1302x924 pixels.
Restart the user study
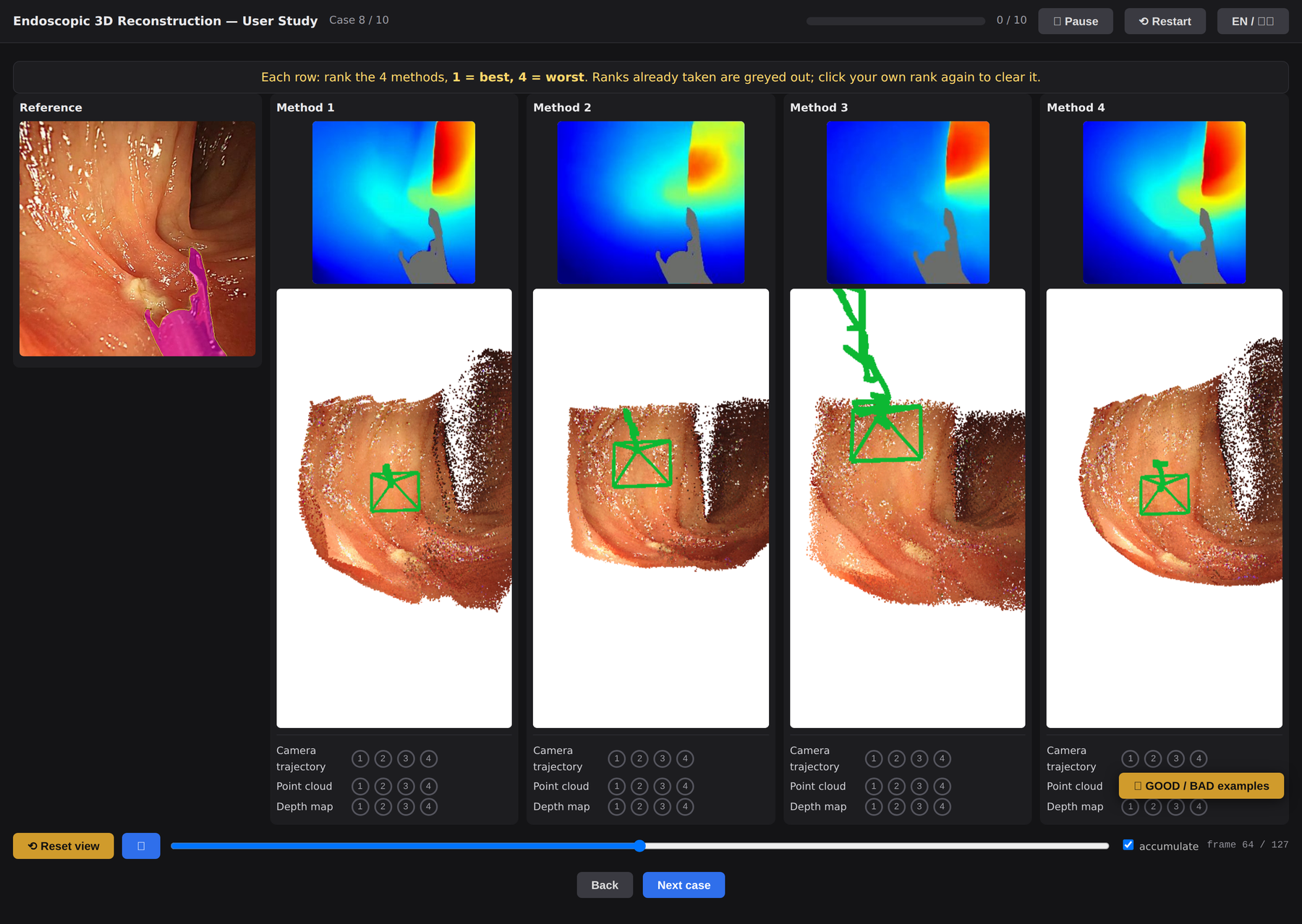(1165, 21)
